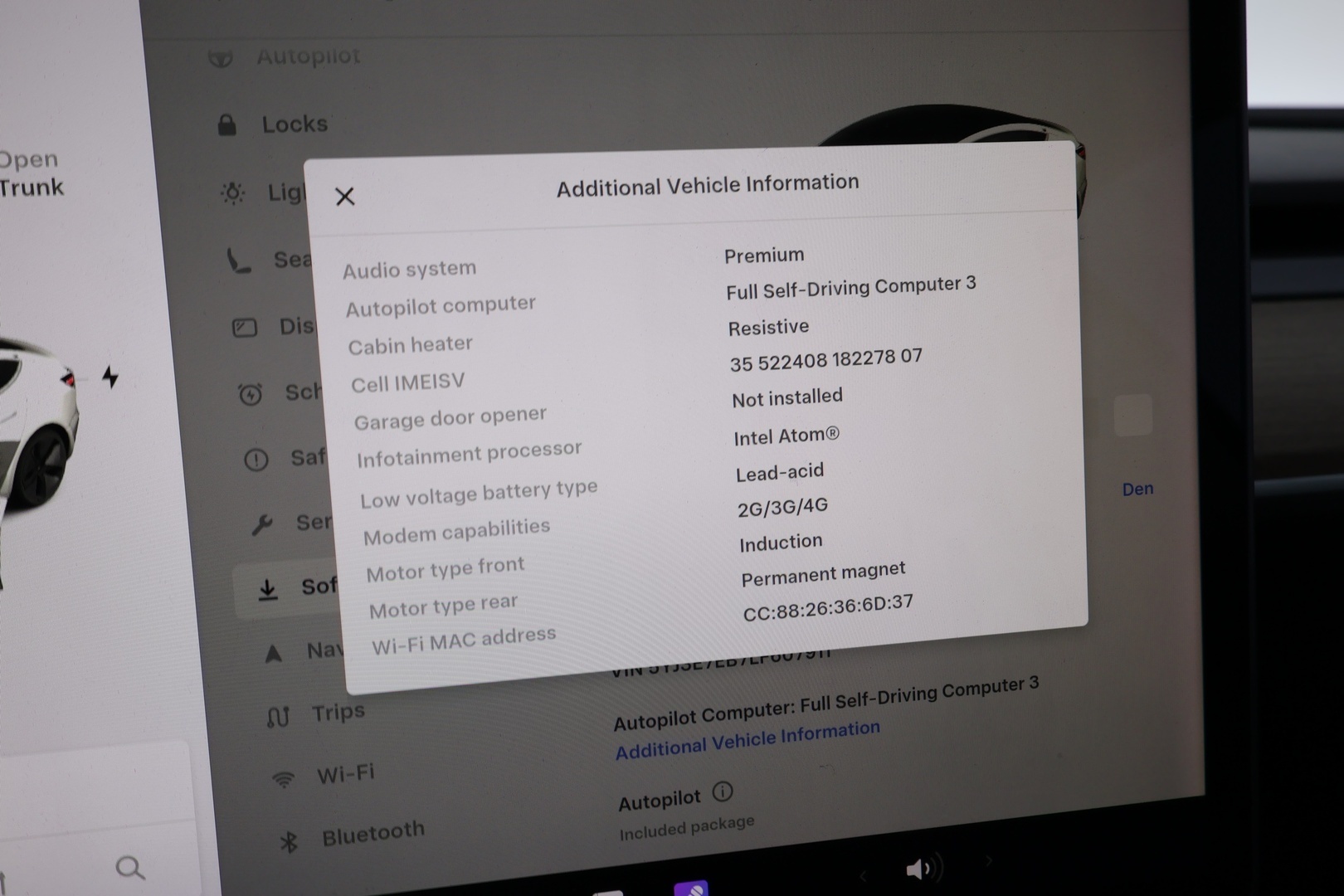This screenshot has height=896, width=1344.
Task: Open the Additional Vehicle Information link
Action: 747,740
